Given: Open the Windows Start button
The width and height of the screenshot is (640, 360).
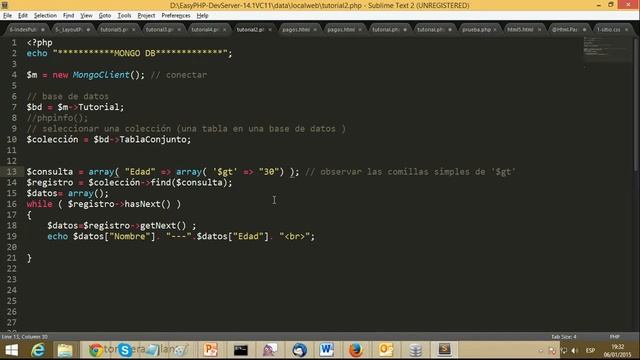Looking at the screenshot, I should tap(11, 350).
